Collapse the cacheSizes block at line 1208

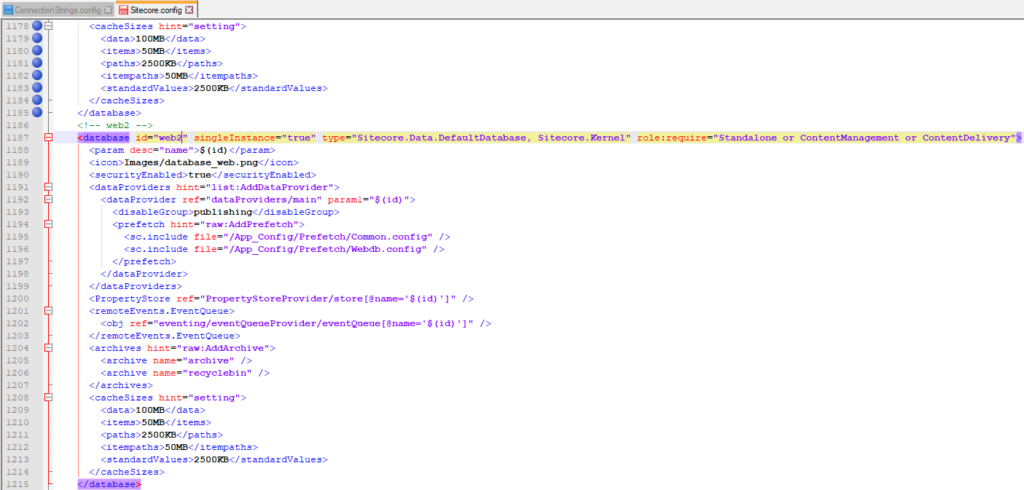coord(48,398)
